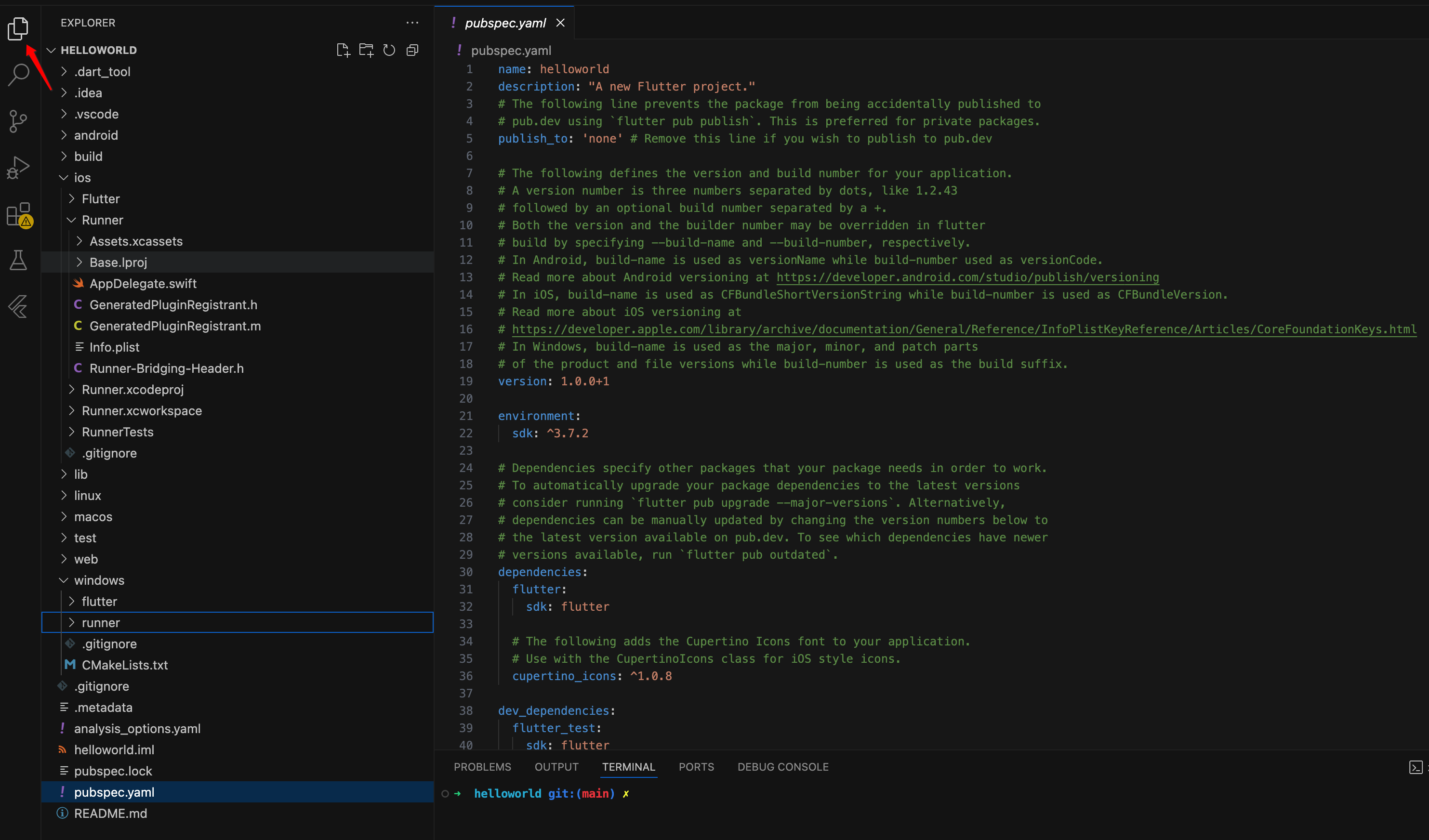The height and width of the screenshot is (840, 1429).
Task: Switch to the PROBLEMS panel tab
Action: coord(482,767)
